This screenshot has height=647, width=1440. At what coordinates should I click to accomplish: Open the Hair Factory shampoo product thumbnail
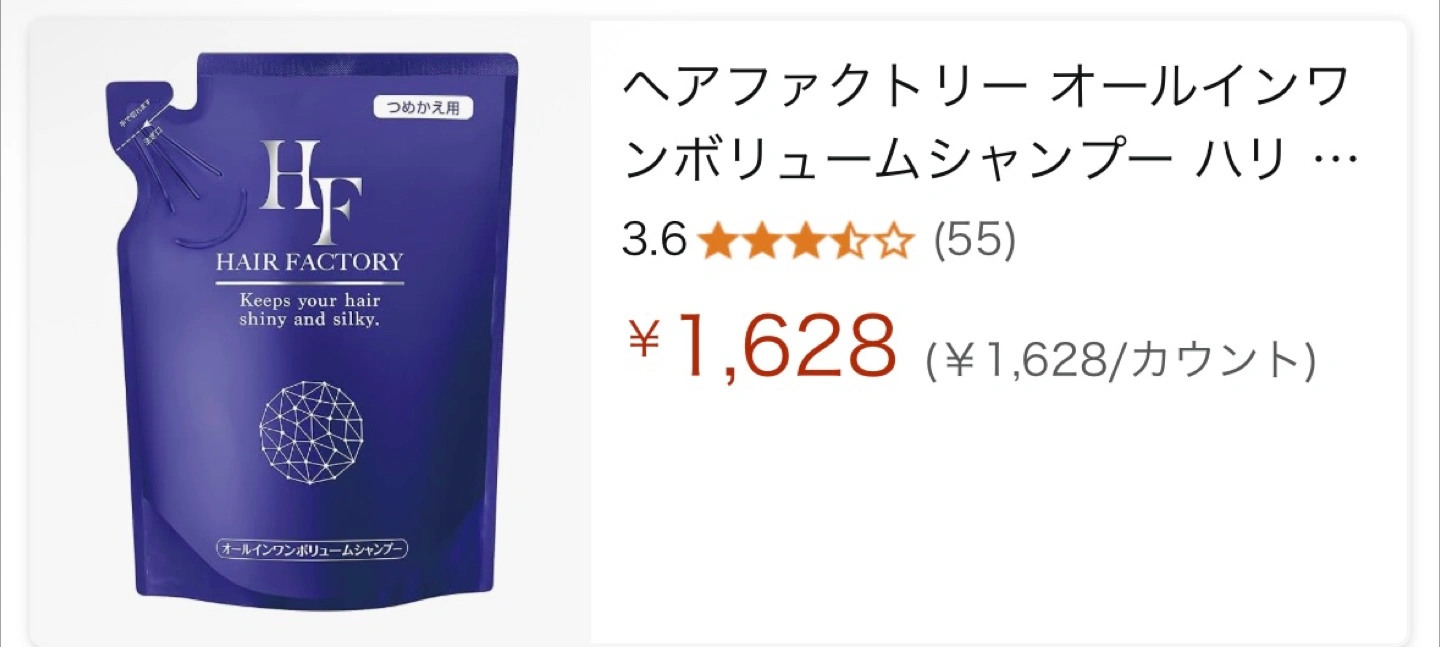tap(311, 332)
